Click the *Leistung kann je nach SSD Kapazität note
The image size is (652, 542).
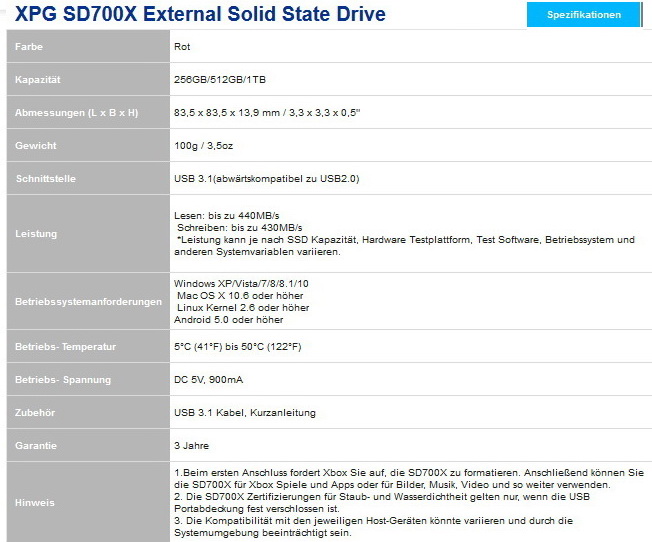[x=404, y=245]
